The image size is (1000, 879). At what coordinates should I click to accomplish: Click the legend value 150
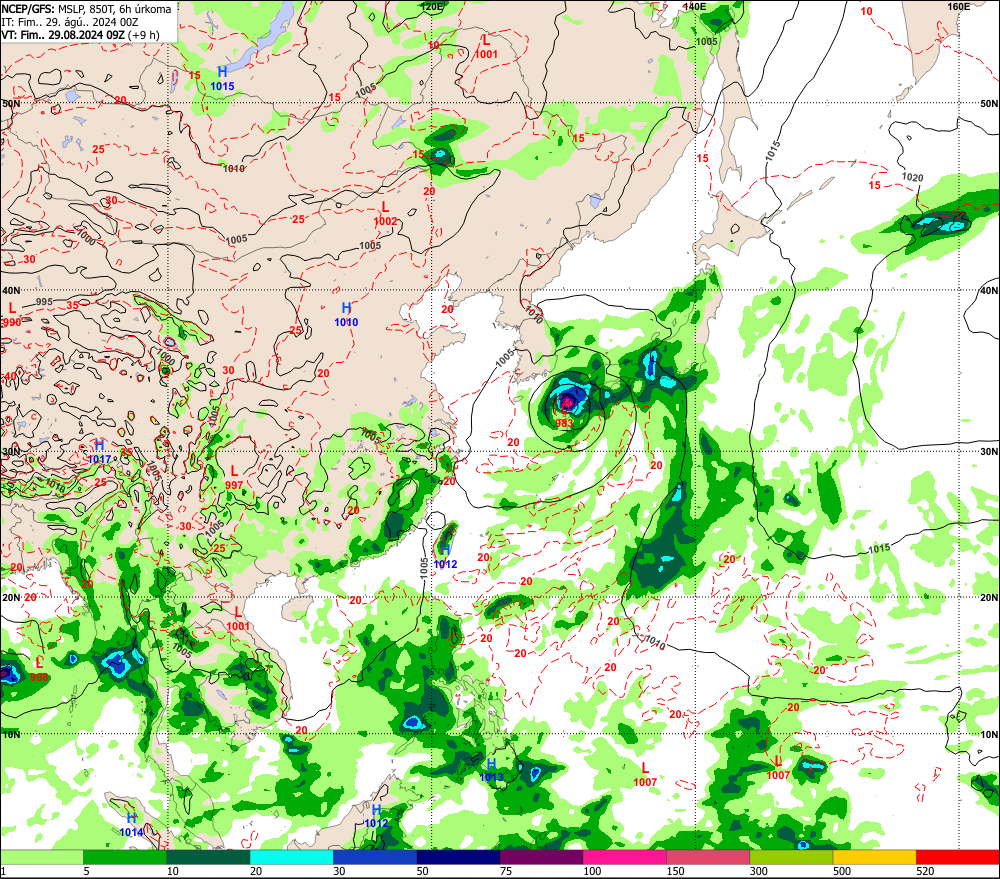click(675, 871)
